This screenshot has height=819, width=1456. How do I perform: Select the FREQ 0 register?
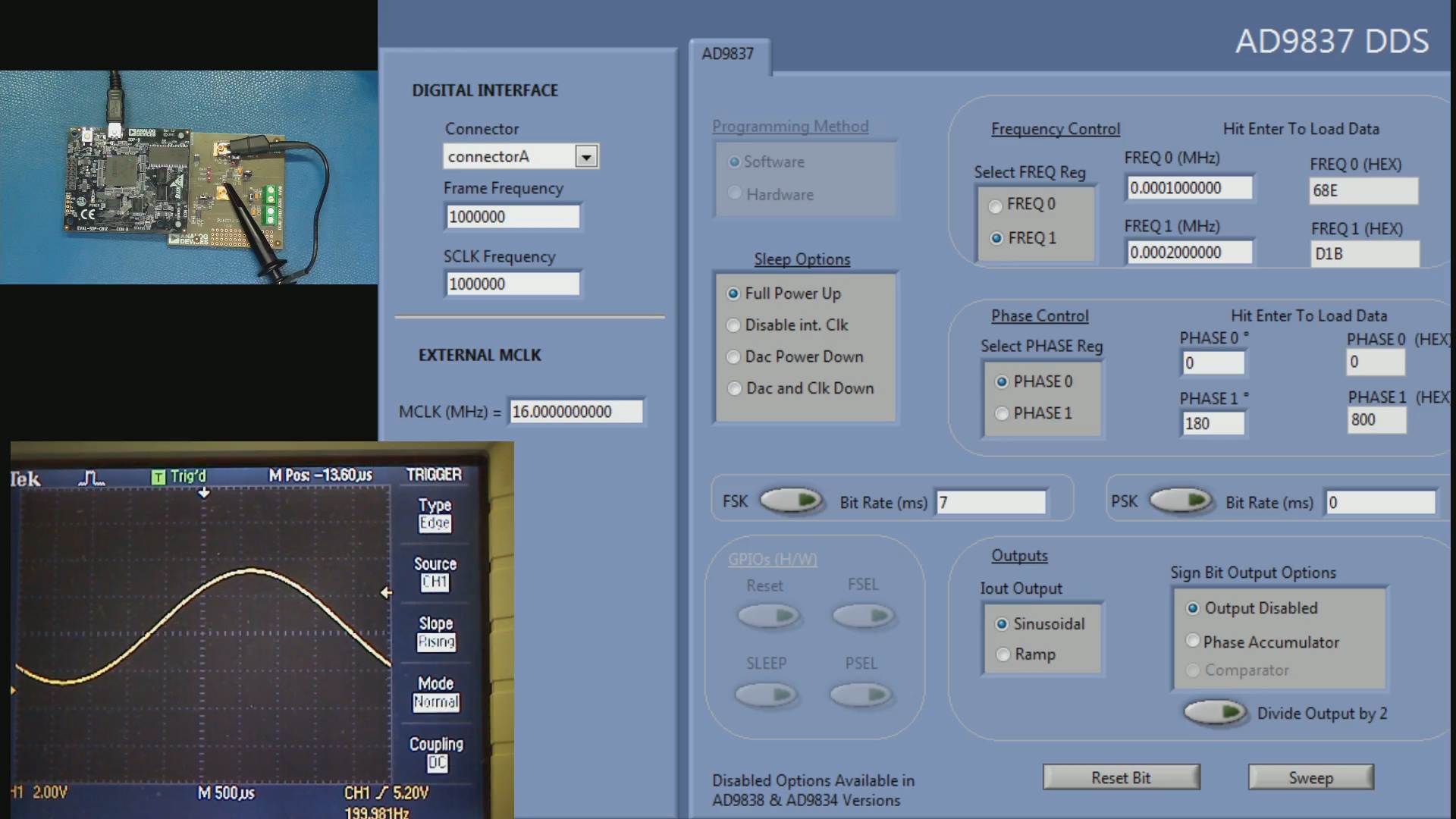point(996,206)
